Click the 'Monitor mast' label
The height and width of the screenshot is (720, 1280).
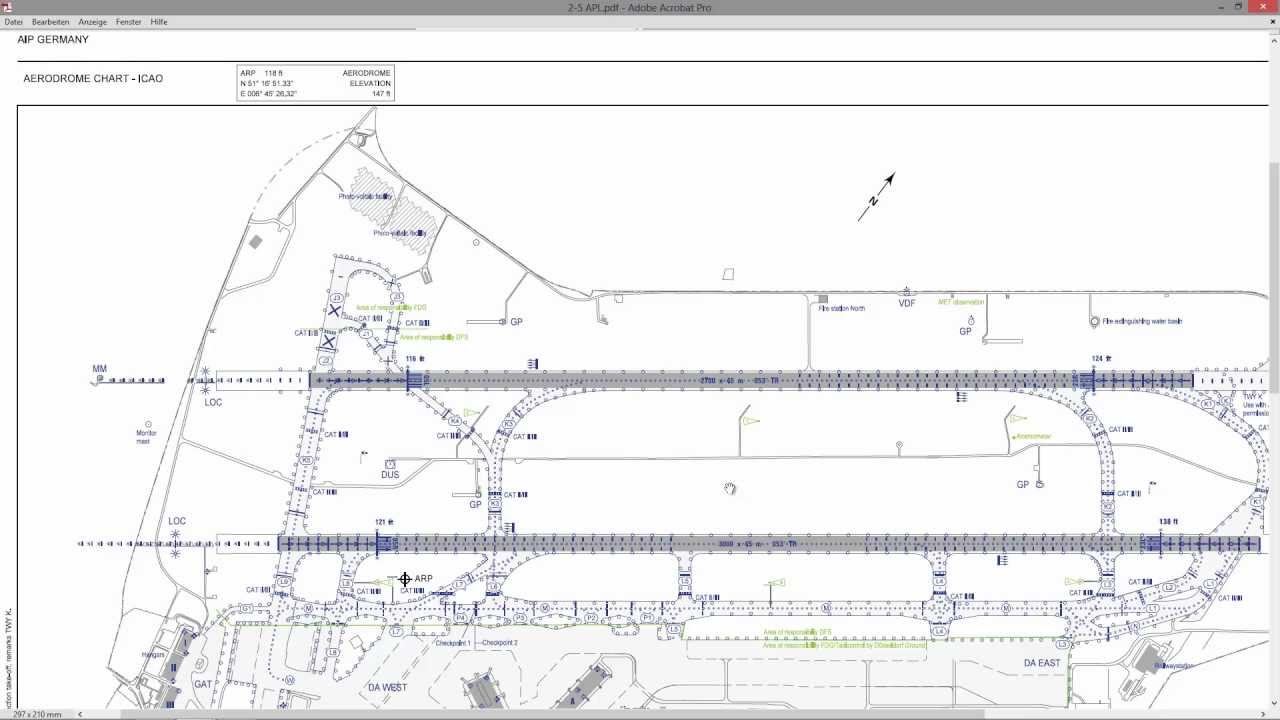click(x=147, y=437)
